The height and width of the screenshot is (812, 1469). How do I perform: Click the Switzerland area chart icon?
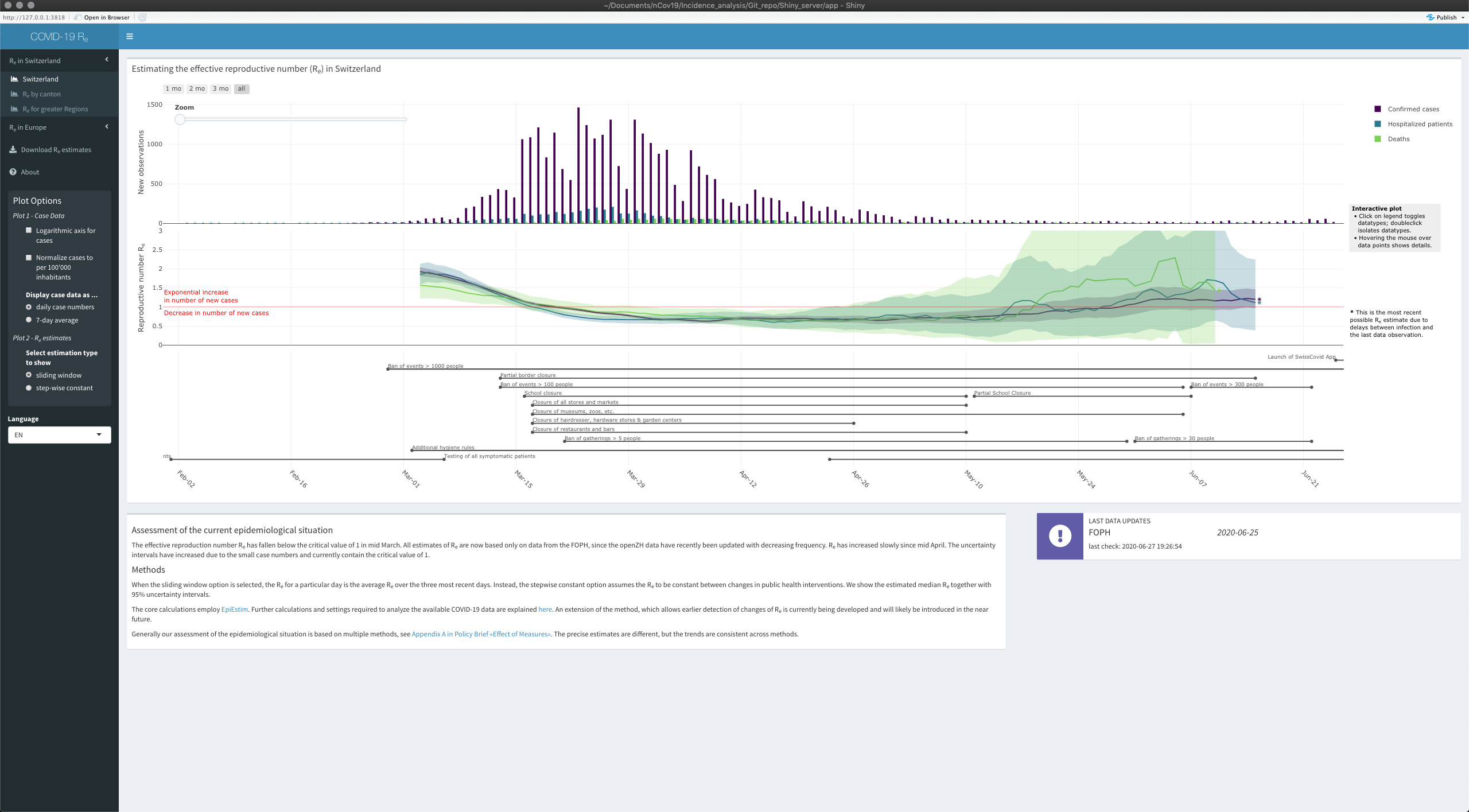pyautogui.click(x=14, y=79)
